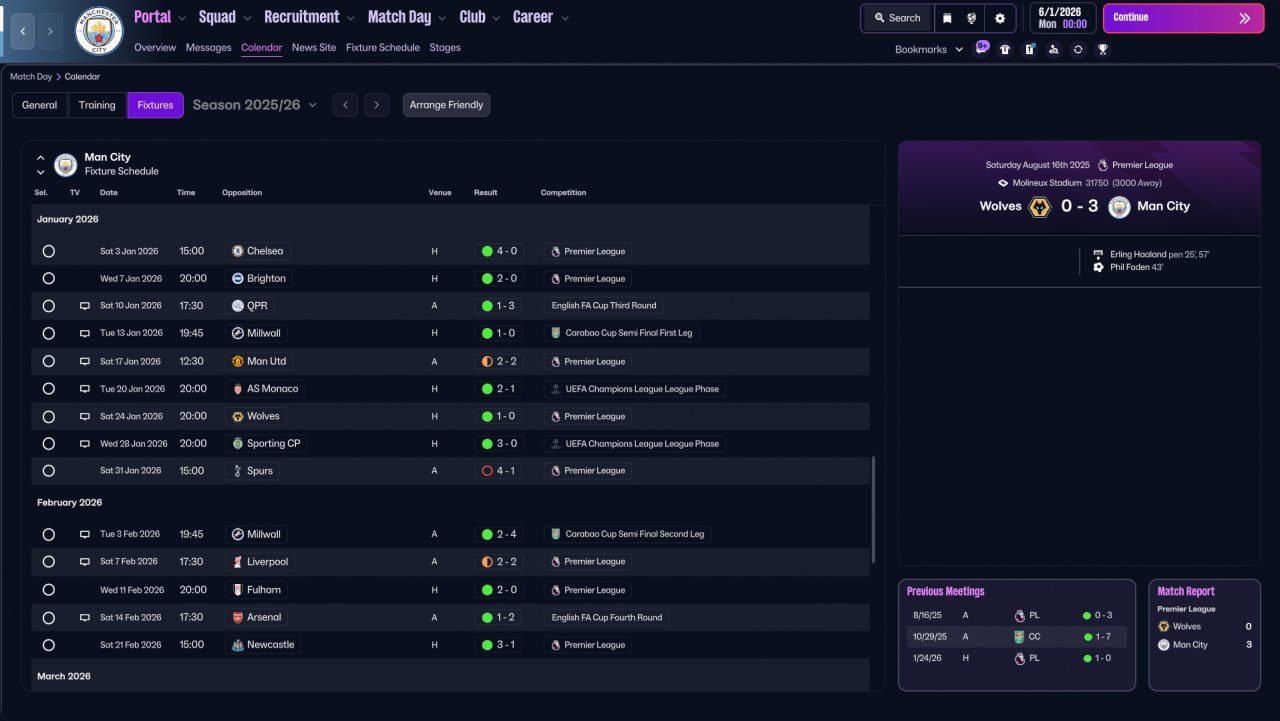The image size is (1280, 721).
Task: Open the News Site tab
Action: (x=314, y=48)
